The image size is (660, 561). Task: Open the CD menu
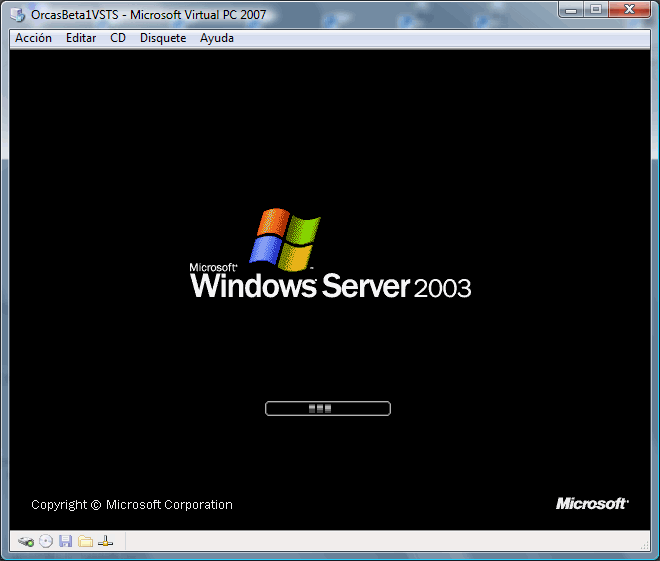[118, 38]
